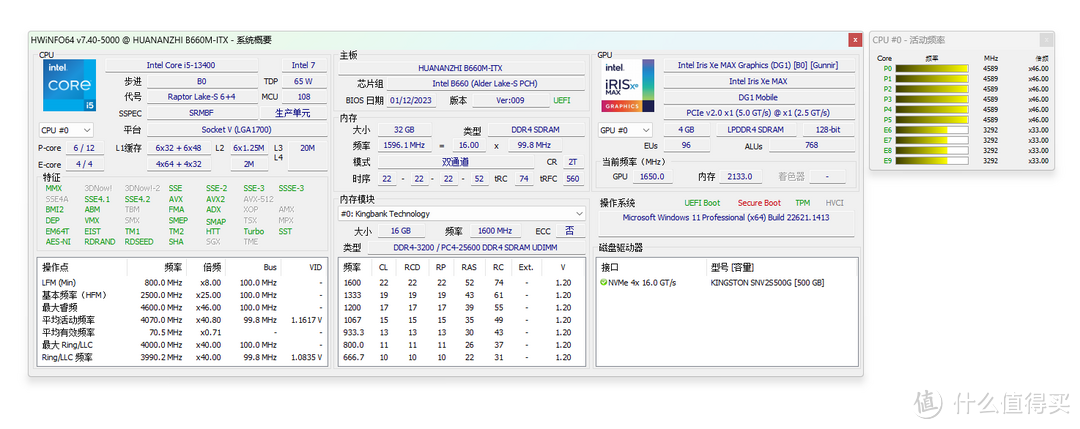
Task: Click the UEFI Boot status text
Action: click(x=702, y=203)
